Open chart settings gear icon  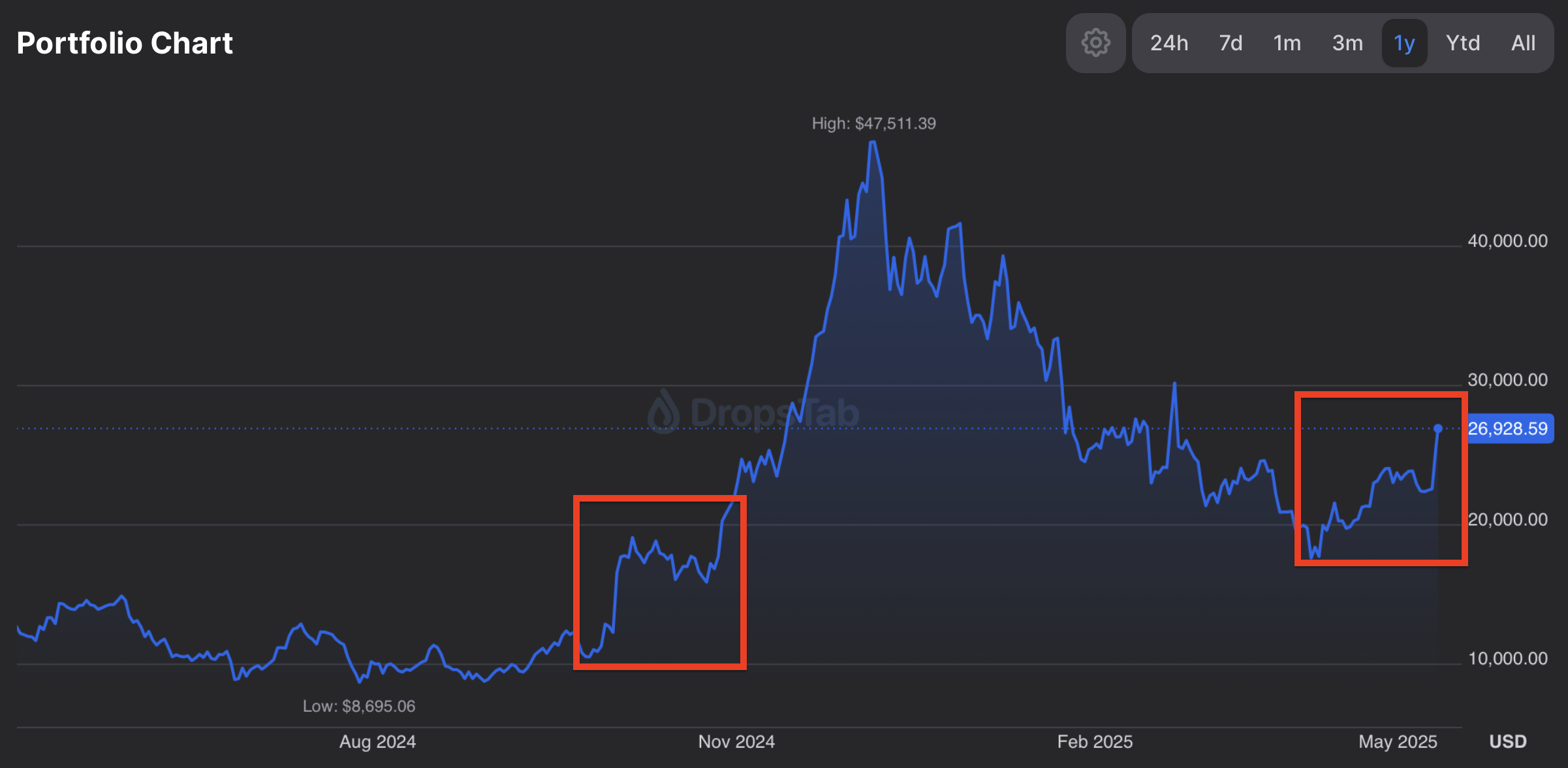[1095, 43]
